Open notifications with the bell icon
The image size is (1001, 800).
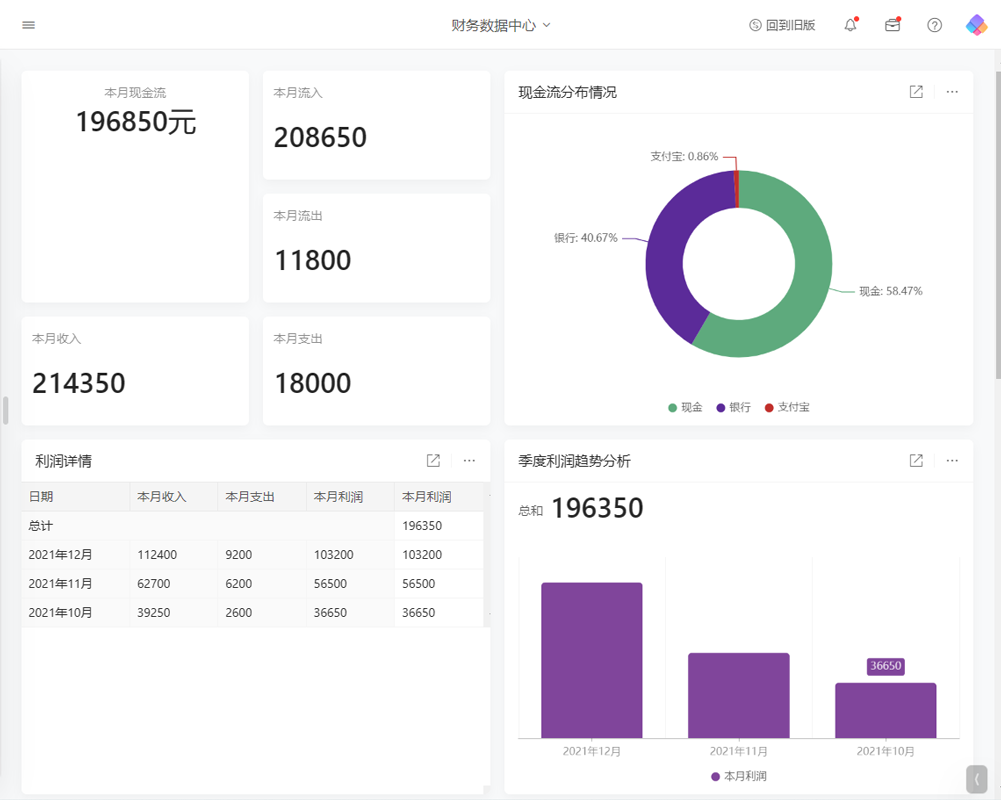coord(849,24)
